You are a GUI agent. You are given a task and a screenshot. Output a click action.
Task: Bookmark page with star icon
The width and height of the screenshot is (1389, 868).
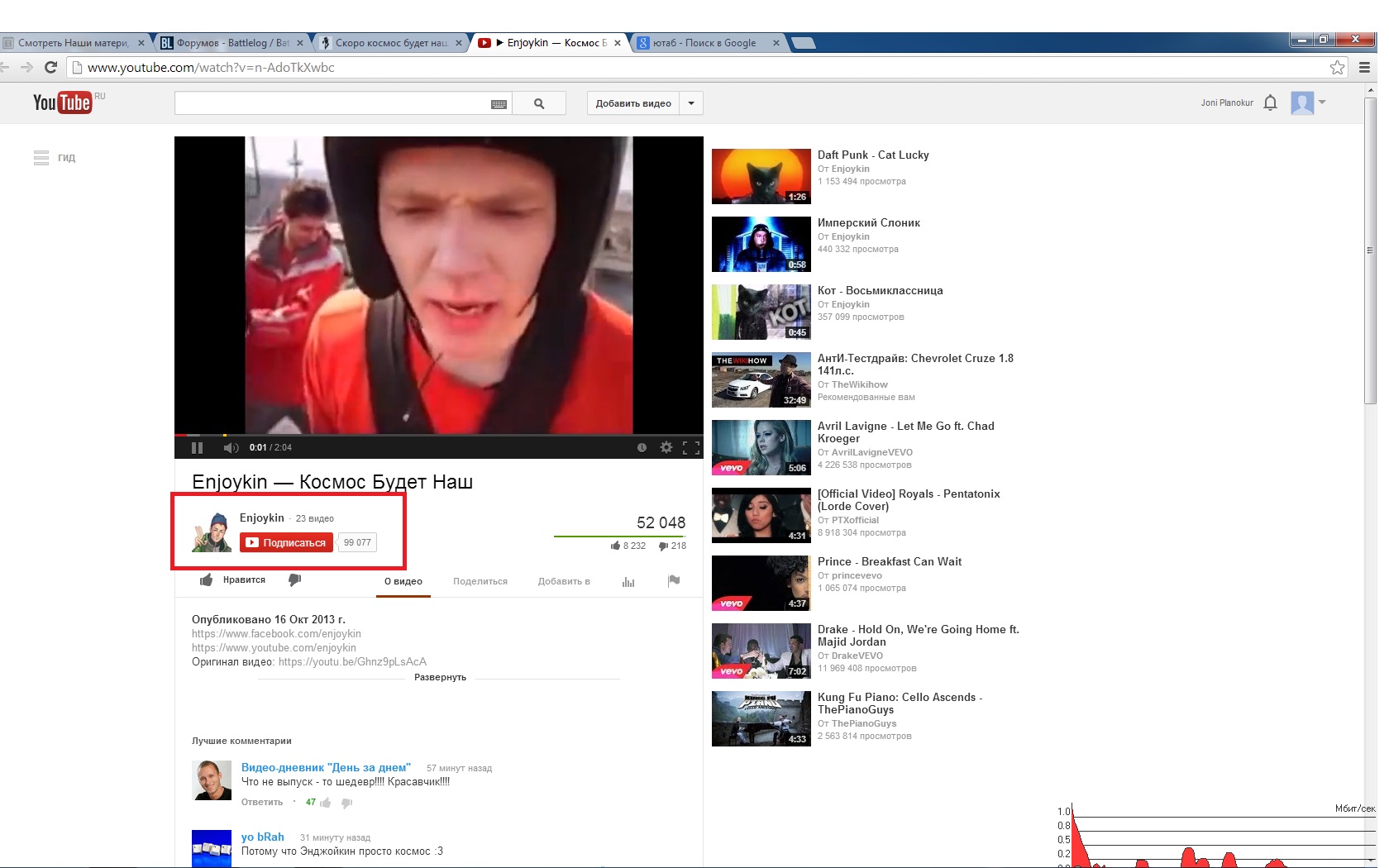1337,68
